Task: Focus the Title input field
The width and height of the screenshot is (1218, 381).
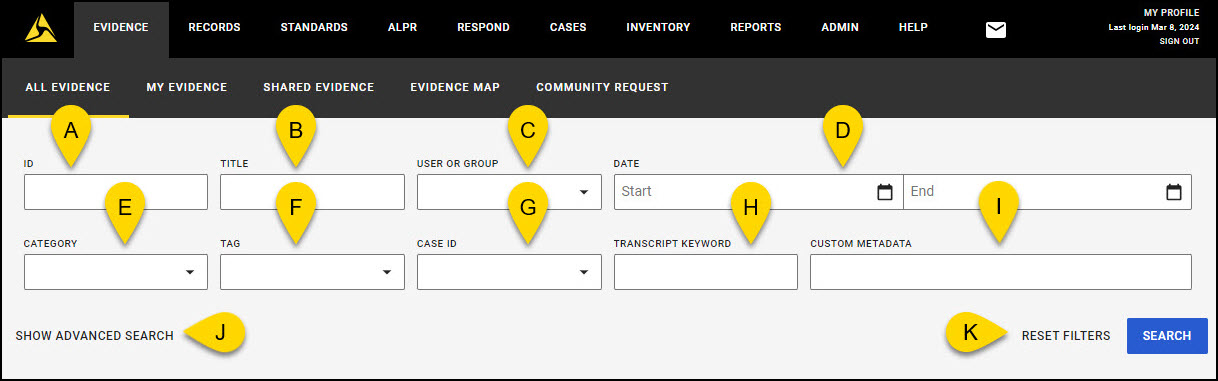Action: [x=312, y=192]
